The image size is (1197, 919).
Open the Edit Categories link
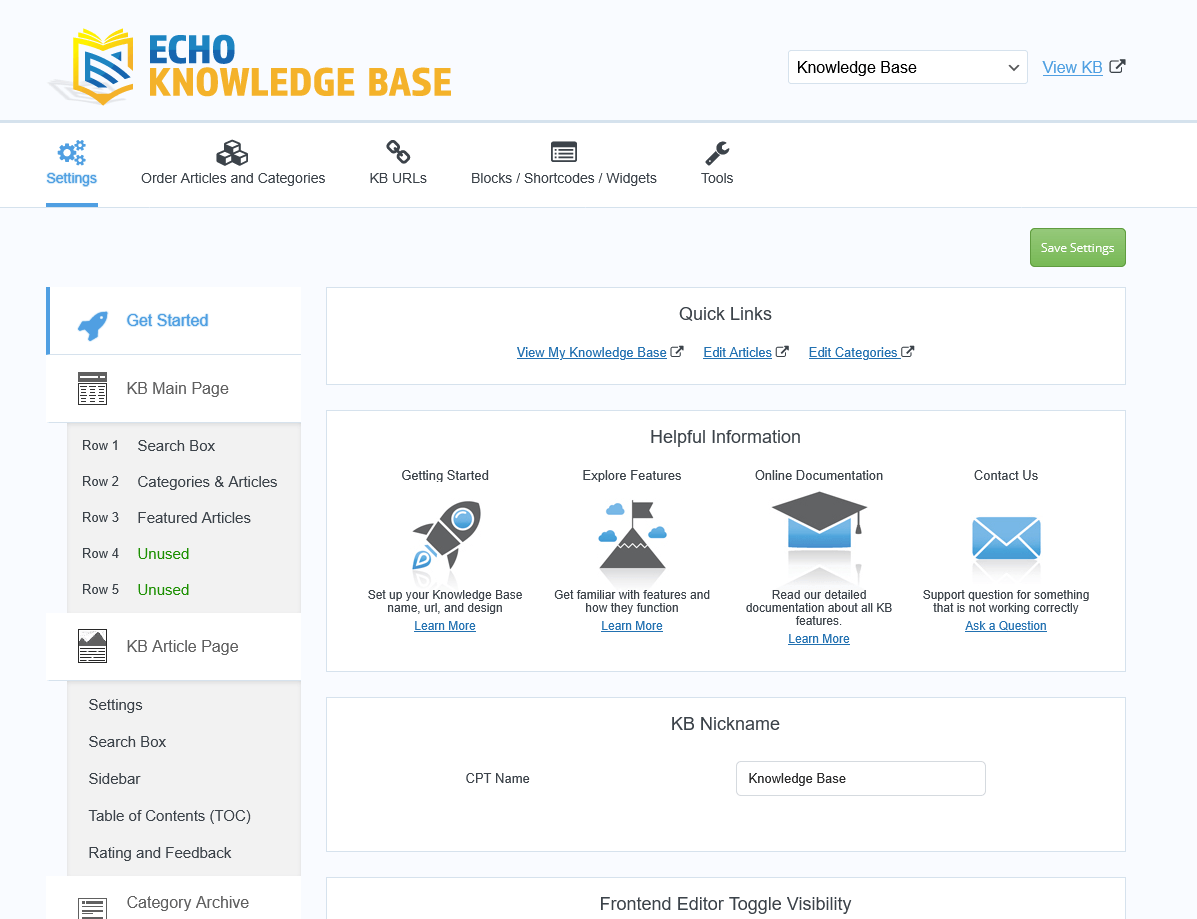(853, 353)
